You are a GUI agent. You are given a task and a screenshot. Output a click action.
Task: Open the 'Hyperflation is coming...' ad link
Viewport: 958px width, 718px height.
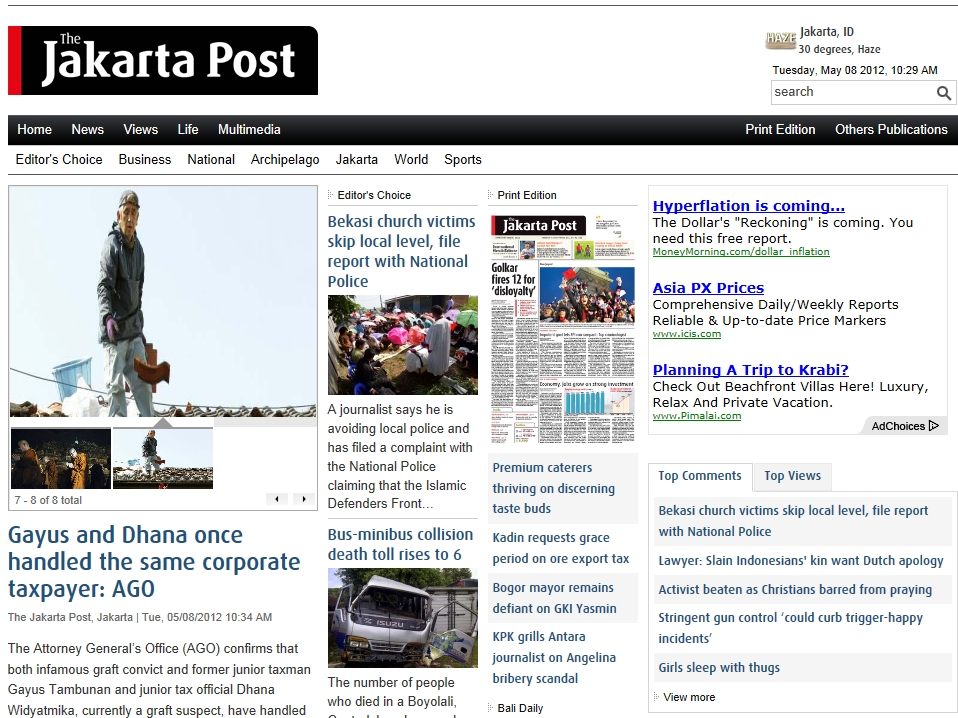pyautogui.click(x=748, y=206)
